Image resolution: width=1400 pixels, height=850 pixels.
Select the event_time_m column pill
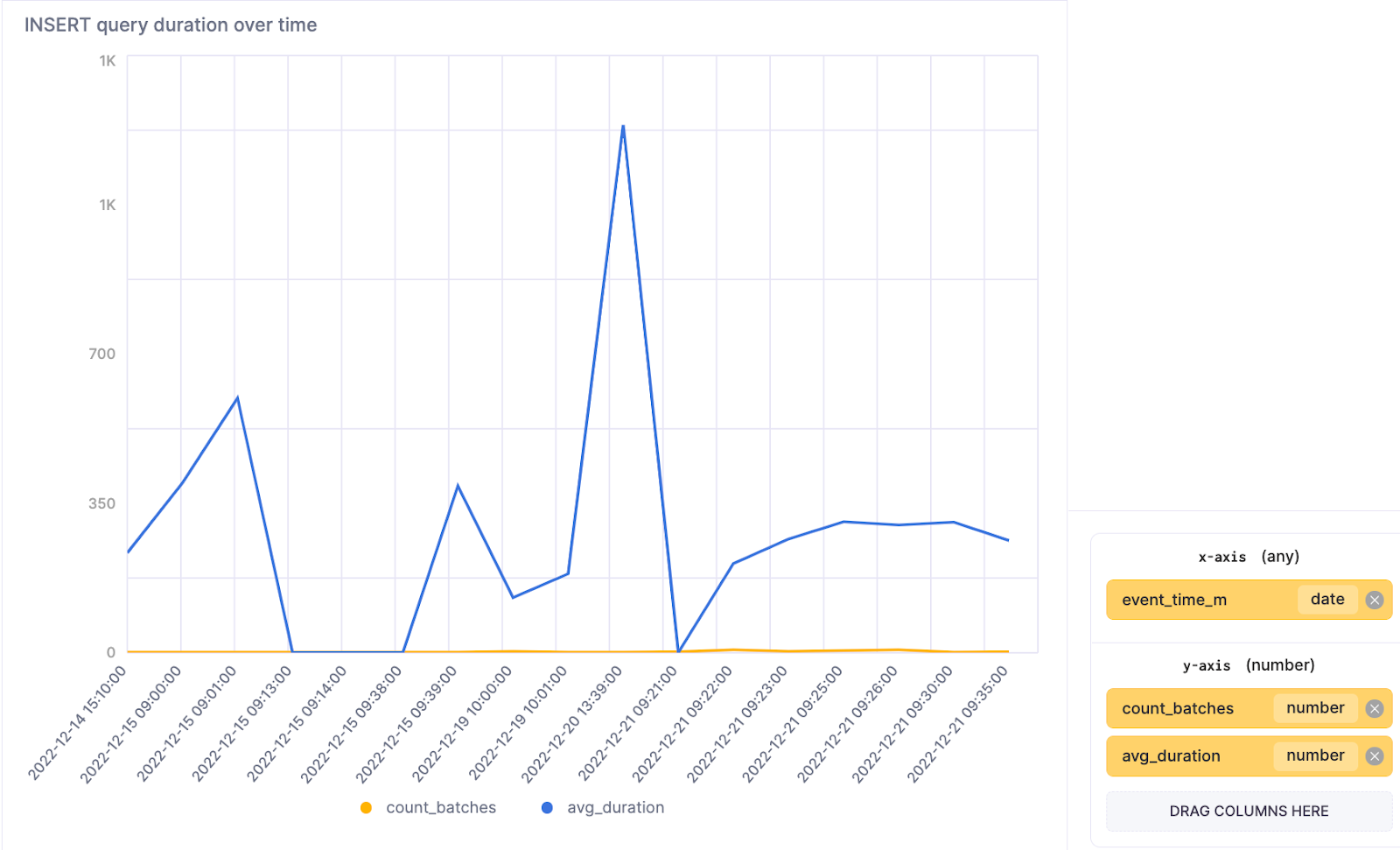1174,600
